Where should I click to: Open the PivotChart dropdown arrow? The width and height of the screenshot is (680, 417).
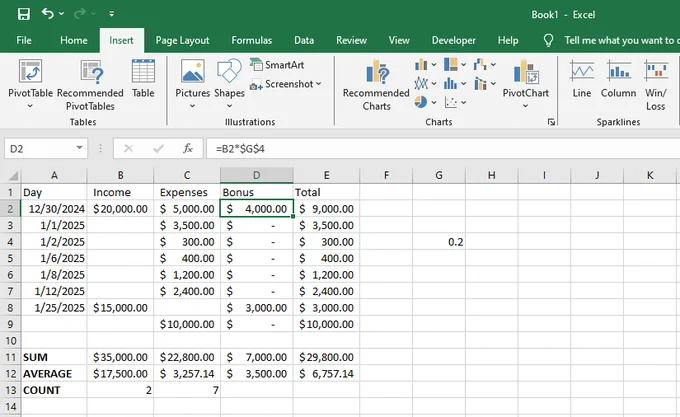click(x=525, y=106)
